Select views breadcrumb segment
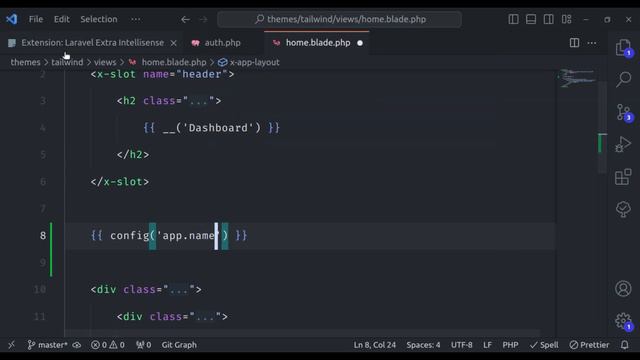 (105, 62)
